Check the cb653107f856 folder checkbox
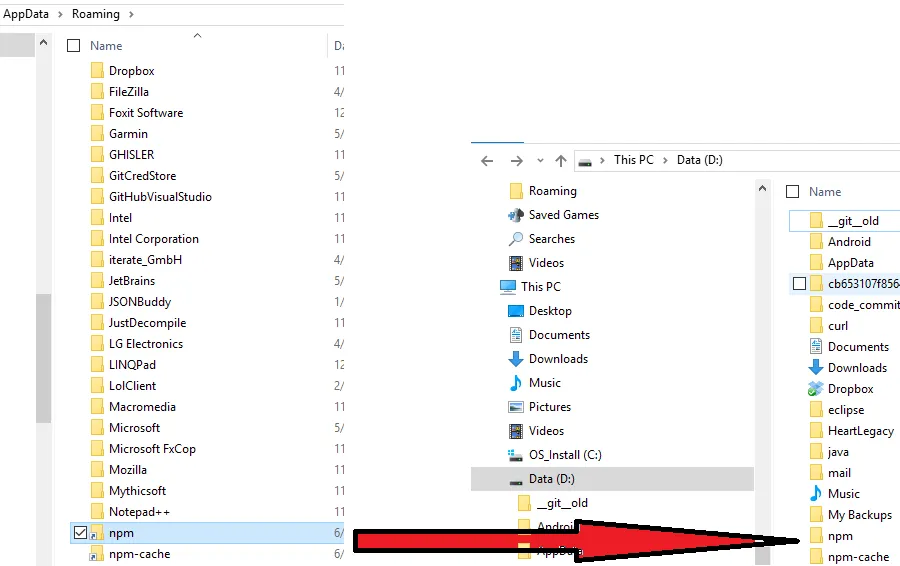Viewport: 900px width, 566px height. click(799, 284)
